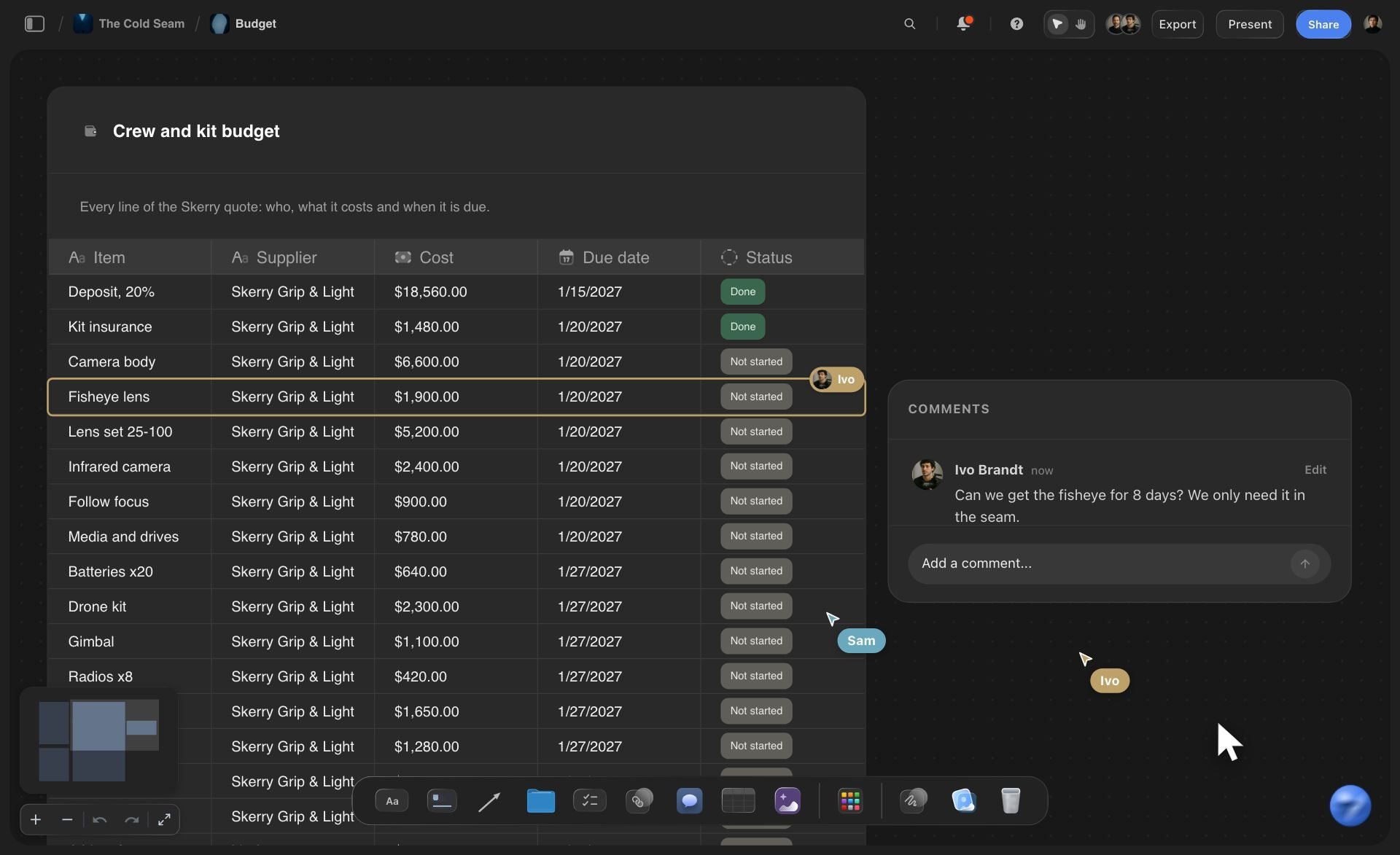Image resolution: width=1400 pixels, height=855 pixels.
Task: Open the help question mark icon
Action: pos(1016,24)
